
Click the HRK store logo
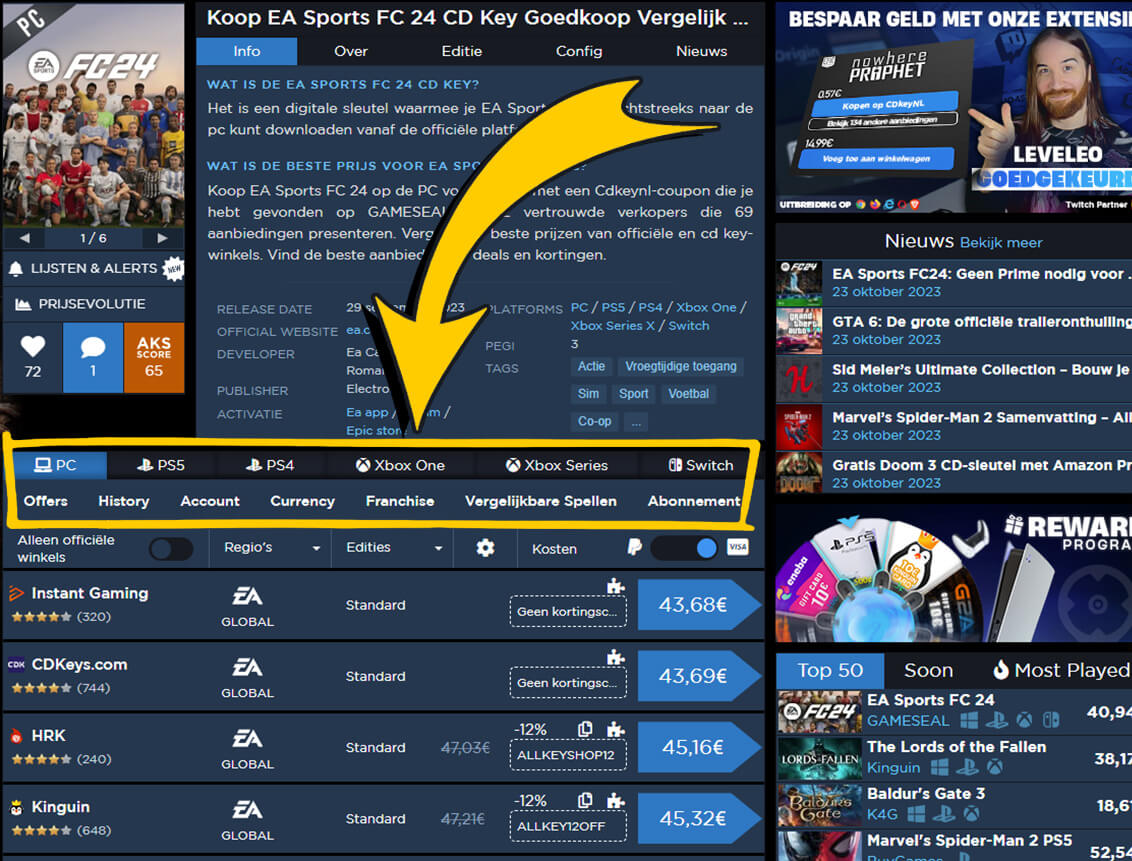16,736
